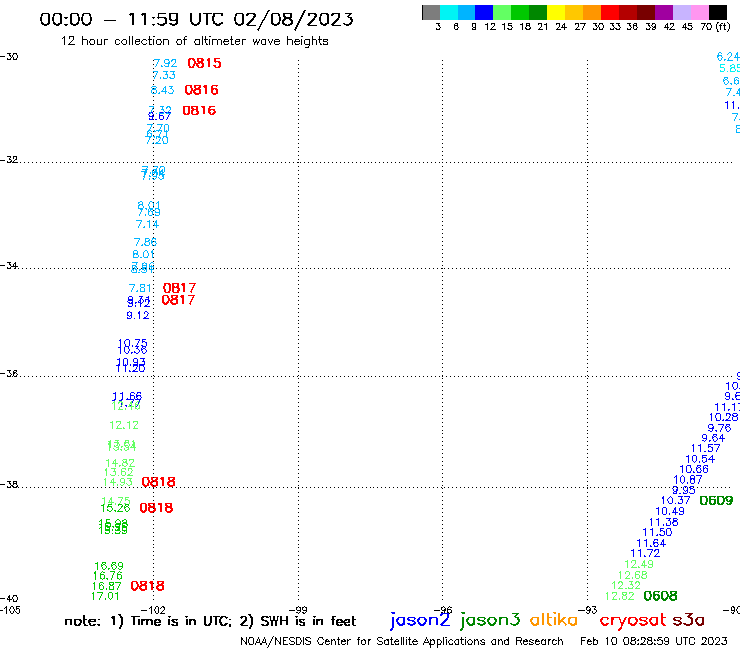The height and width of the screenshot is (650, 740).
Task: Select the 11.57 wave height reading
Action: point(706,448)
